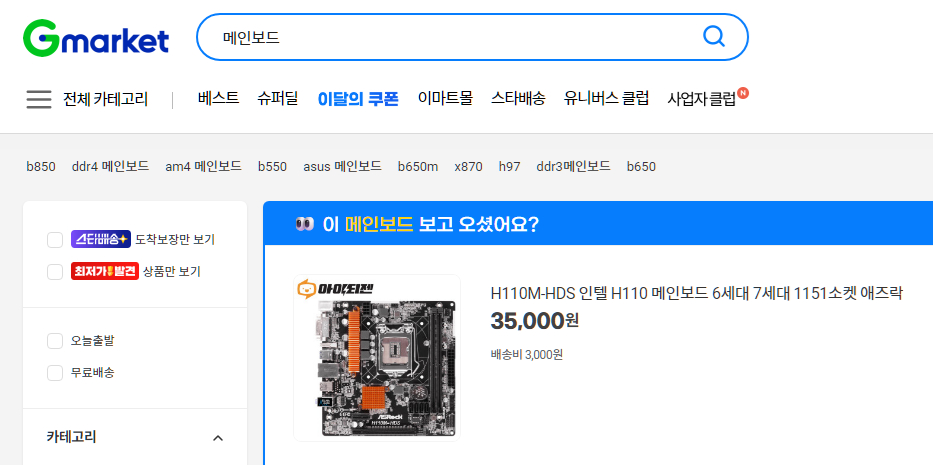
Task: Go to 베스트 tab
Action: click(x=218, y=98)
